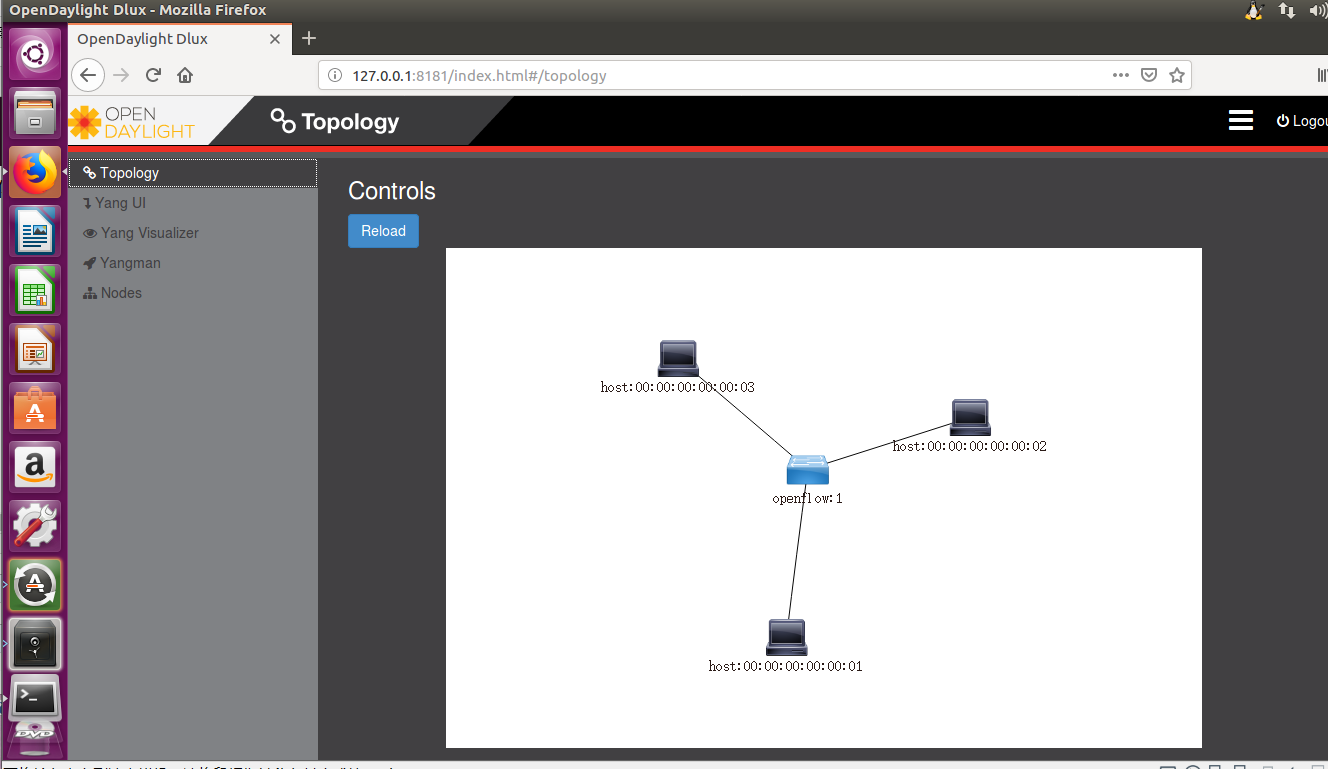Go to Firefox home page icon
Viewport: 1328px width, 769px height.
click(x=185, y=75)
